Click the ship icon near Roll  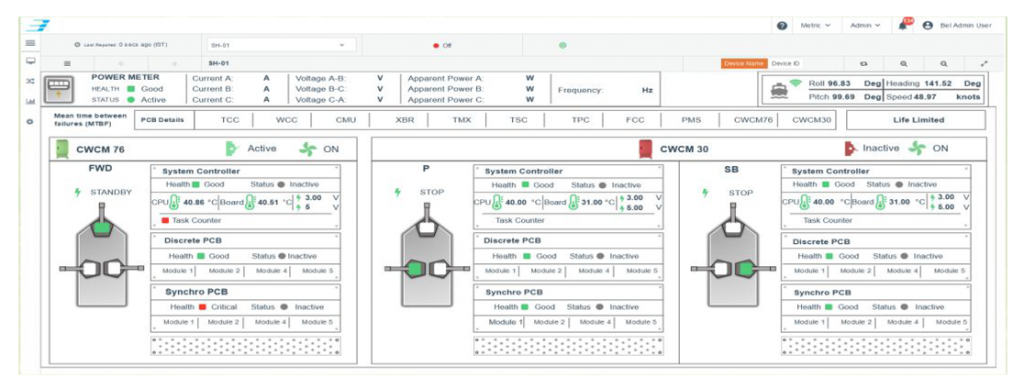coord(780,91)
